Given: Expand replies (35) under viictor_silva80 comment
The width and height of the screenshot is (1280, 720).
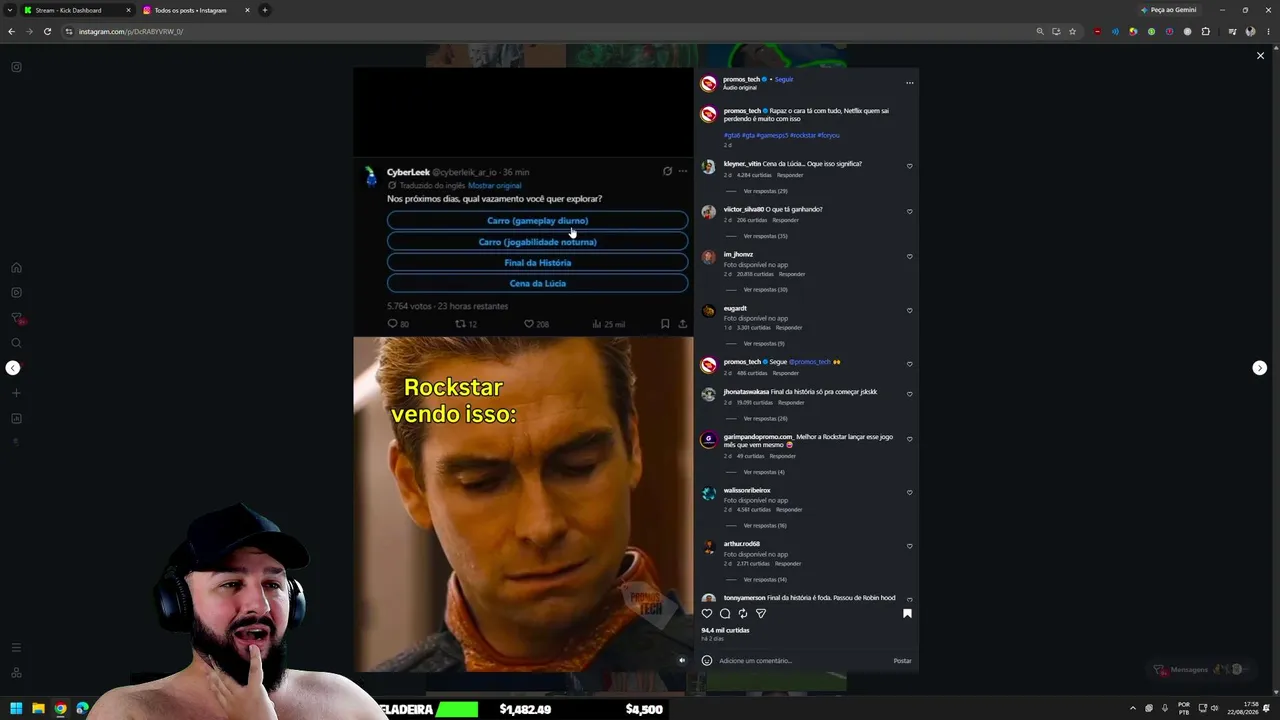Looking at the screenshot, I should pos(765,236).
